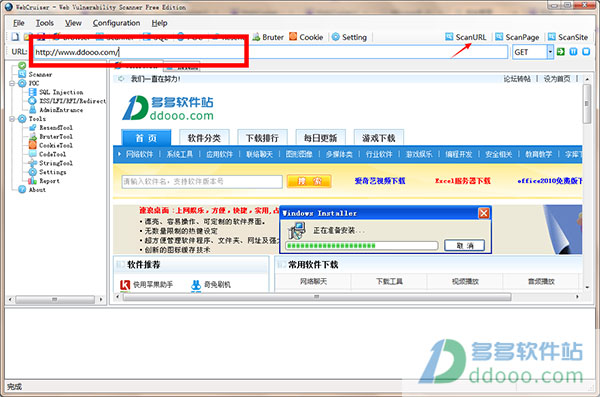Click the Windows Installer setup icon
Screen dimensions: 600x397
[x=297, y=230]
